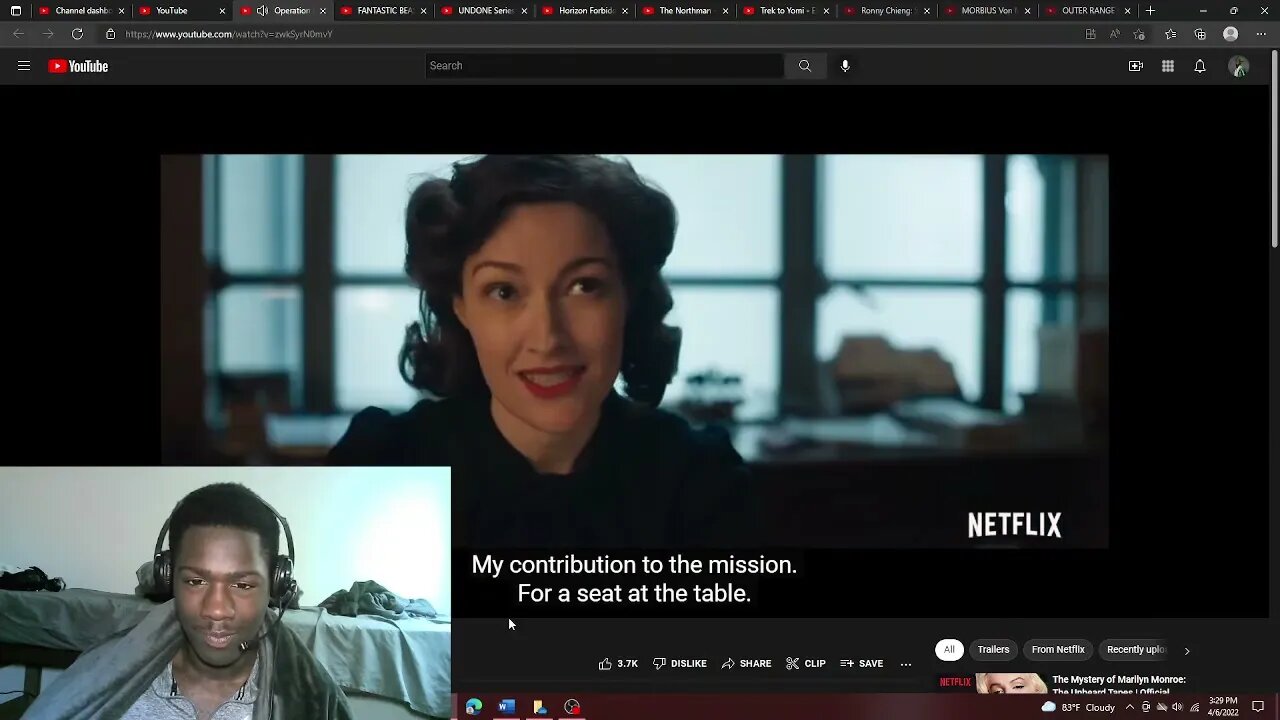Open more actions ellipsis under video
This screenshot has height=720, width=1280.
pyautogui.click(x=906, y=664)
